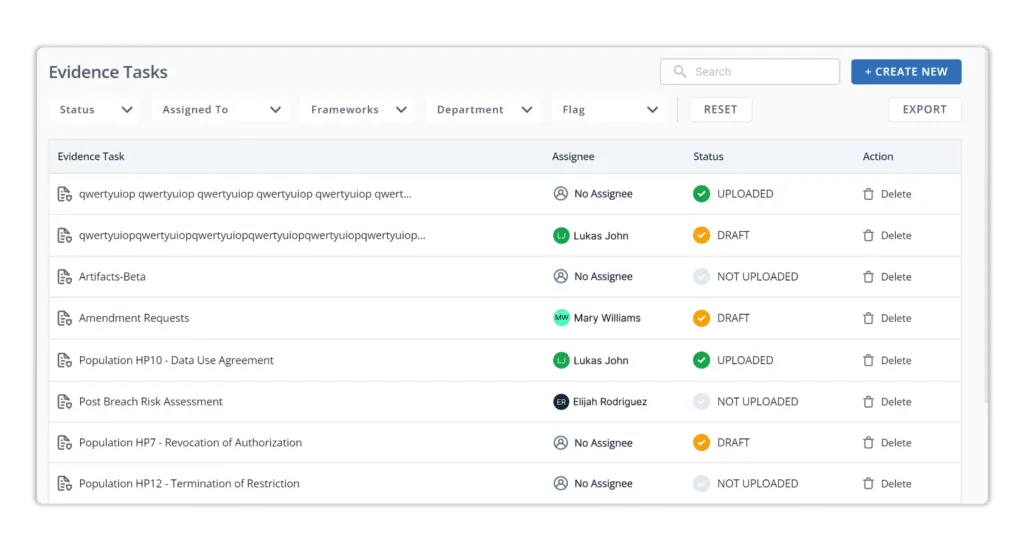Viewport: 1024px width, 551px height.
Task: Click the Mary Williams MW avatar
Action: (x=561, y=318)
